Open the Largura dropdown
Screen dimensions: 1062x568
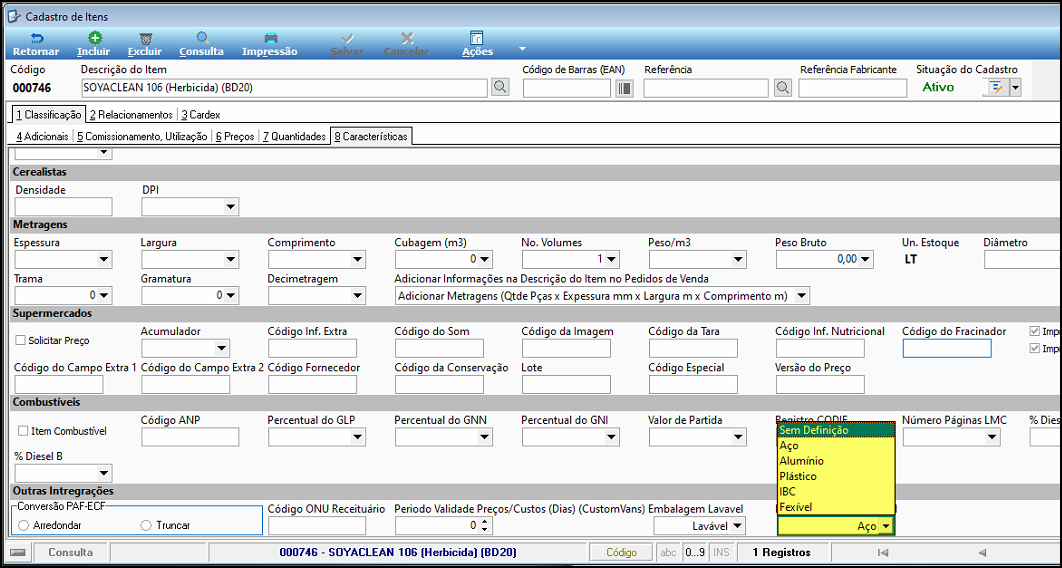click(x=231, y=259)
